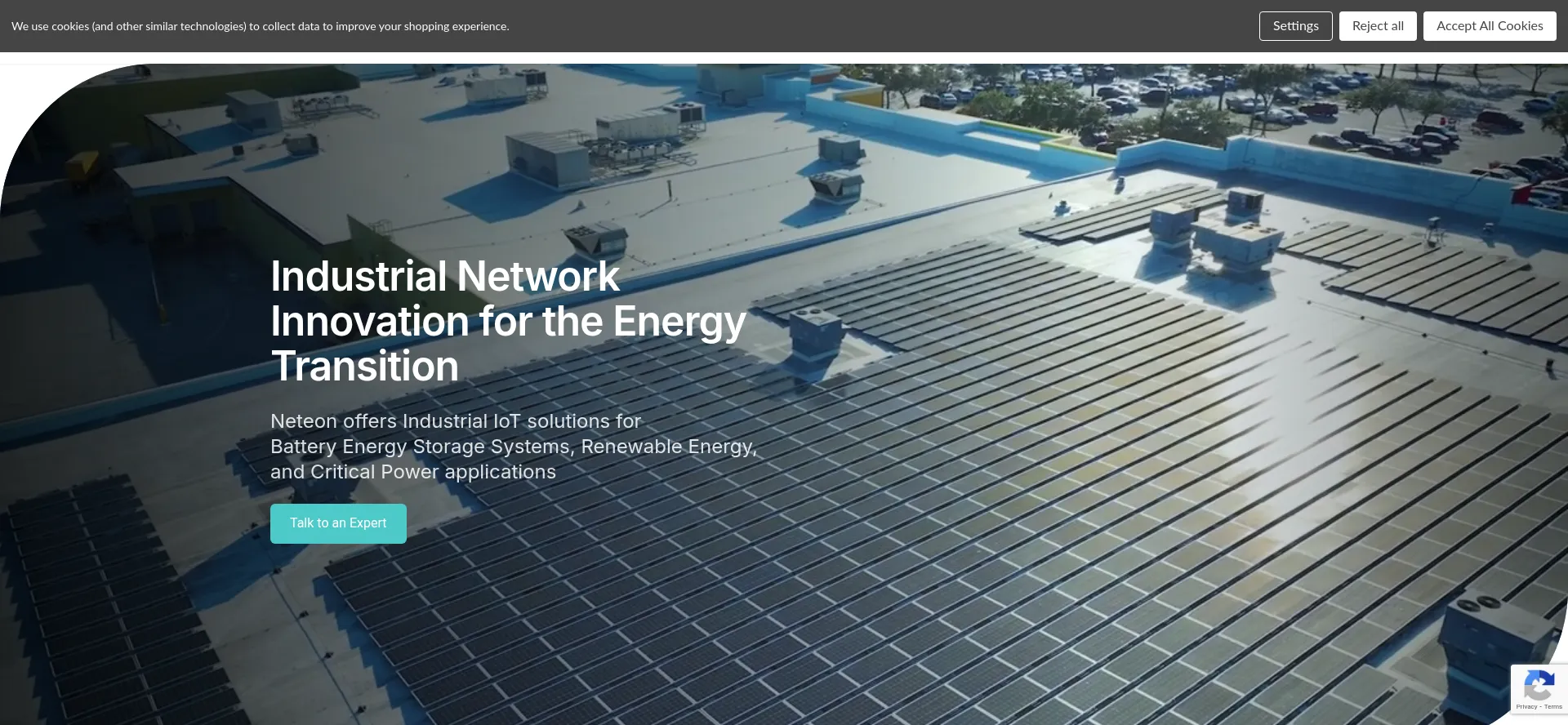Open the reCAPTCHA Terms link
This screenshot has height=725, width=1568.
pos(1553,707)
